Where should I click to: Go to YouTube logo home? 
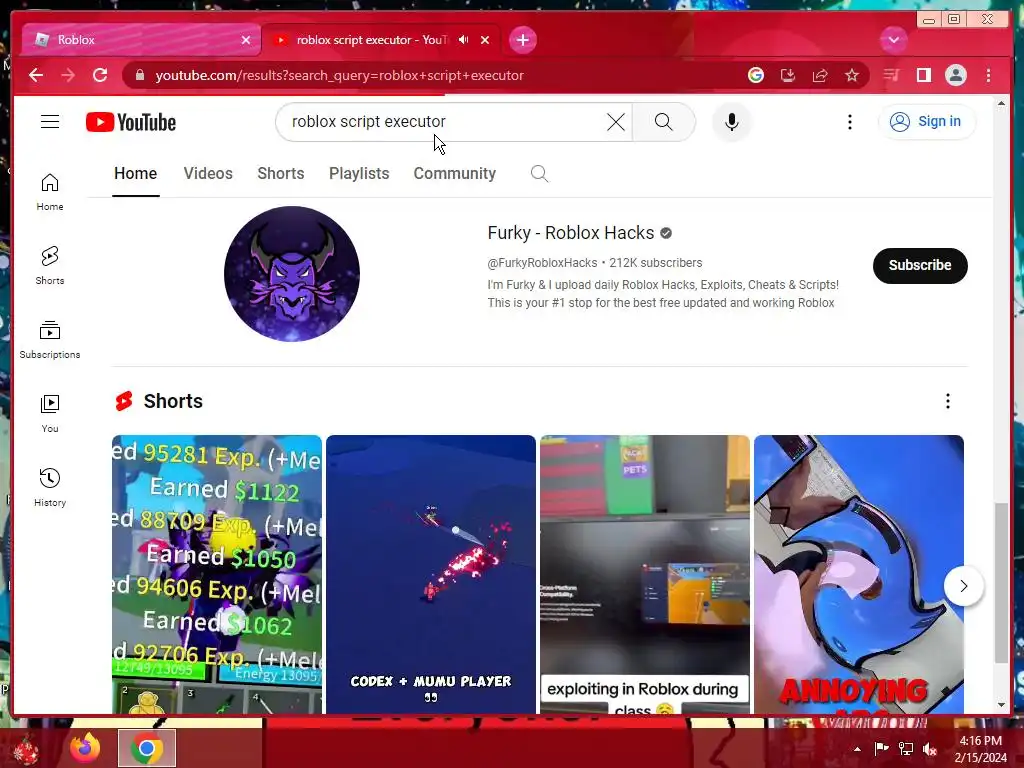[131, 122]
